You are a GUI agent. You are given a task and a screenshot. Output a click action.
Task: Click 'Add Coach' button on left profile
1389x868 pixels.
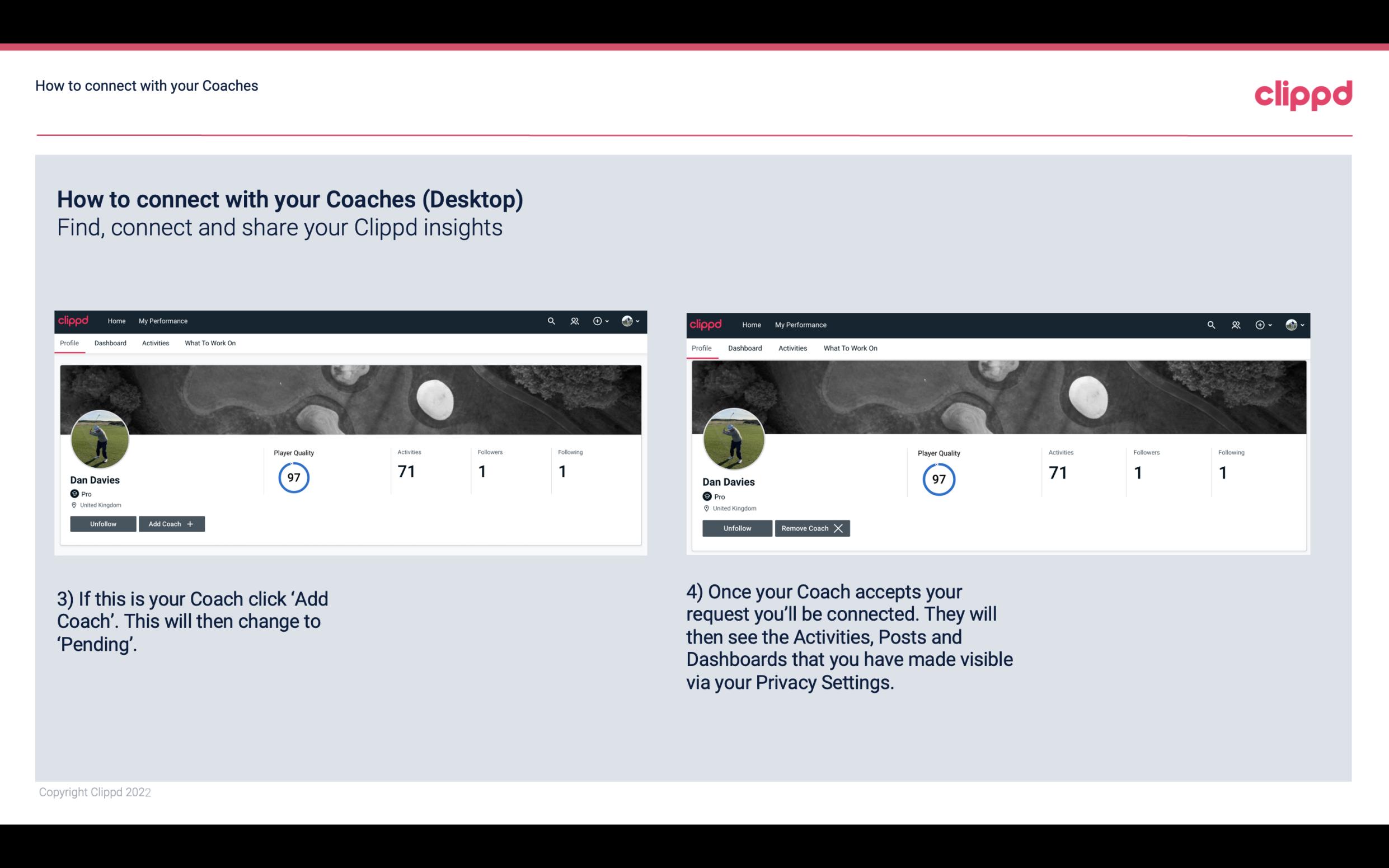tap(170, 523)
